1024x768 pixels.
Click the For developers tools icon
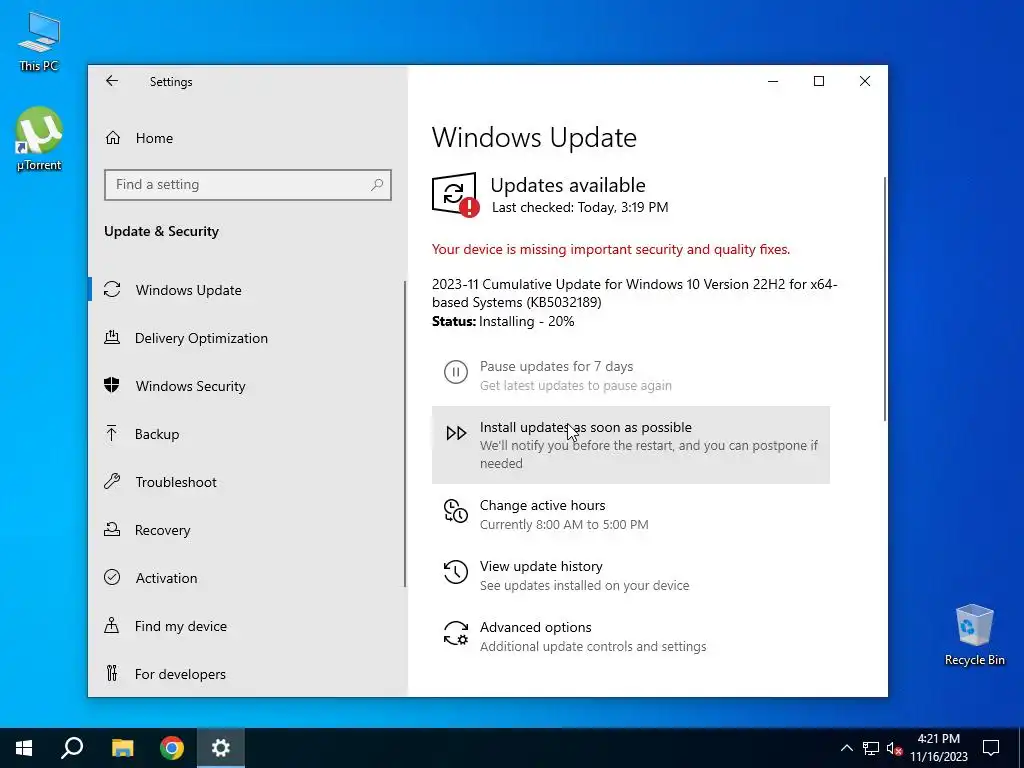tap(112, 673)
